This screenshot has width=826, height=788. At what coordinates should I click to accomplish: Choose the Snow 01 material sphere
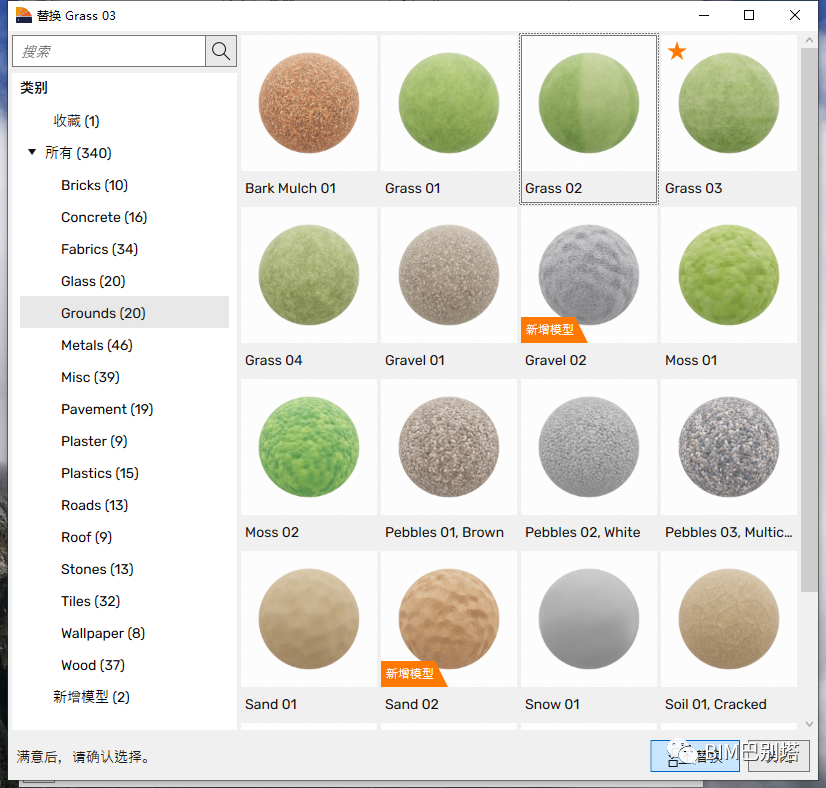[589, 619]
